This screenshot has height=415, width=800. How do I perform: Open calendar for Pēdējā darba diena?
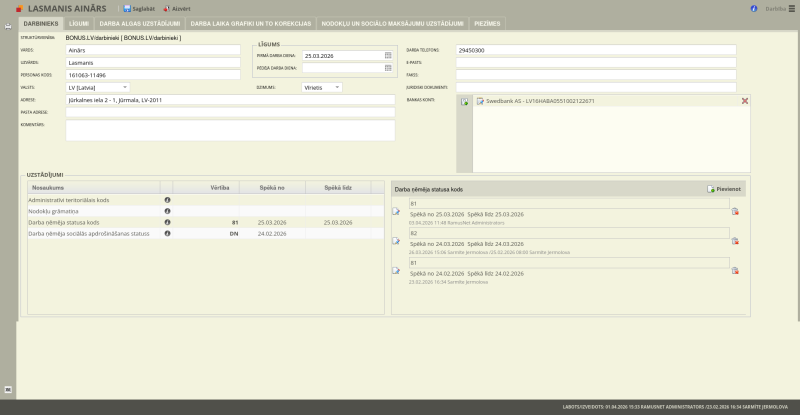point(388,69)
